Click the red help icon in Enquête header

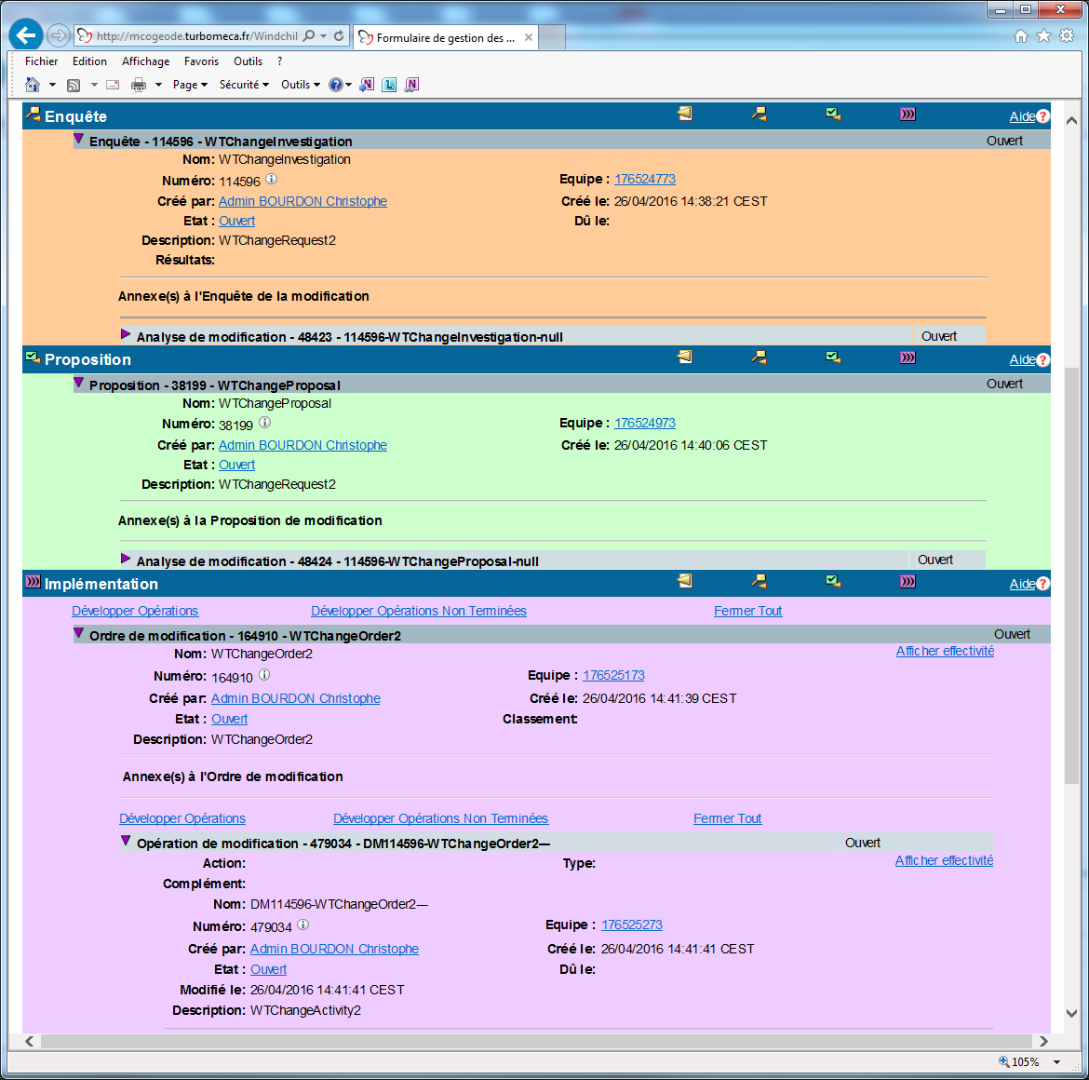click(x=1043, y=116)
